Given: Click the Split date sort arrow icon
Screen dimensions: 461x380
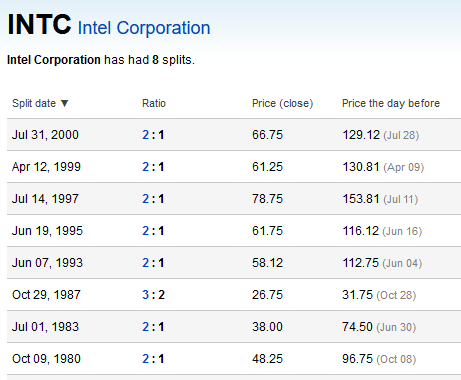Looking at the screenshot, I should tap(65, 103).
